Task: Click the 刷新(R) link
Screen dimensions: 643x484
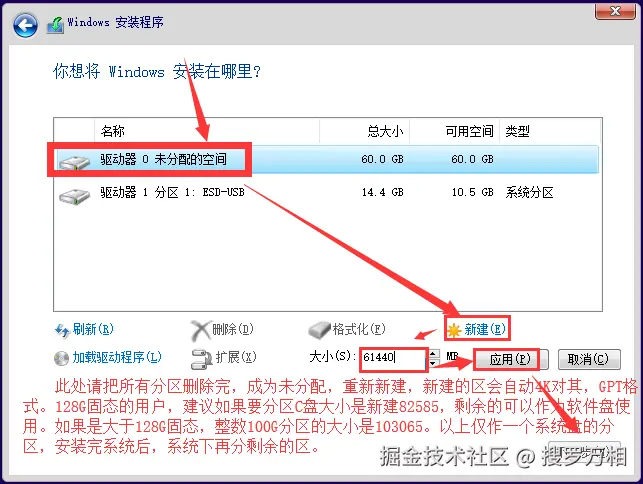Action: tap(93, 329)
